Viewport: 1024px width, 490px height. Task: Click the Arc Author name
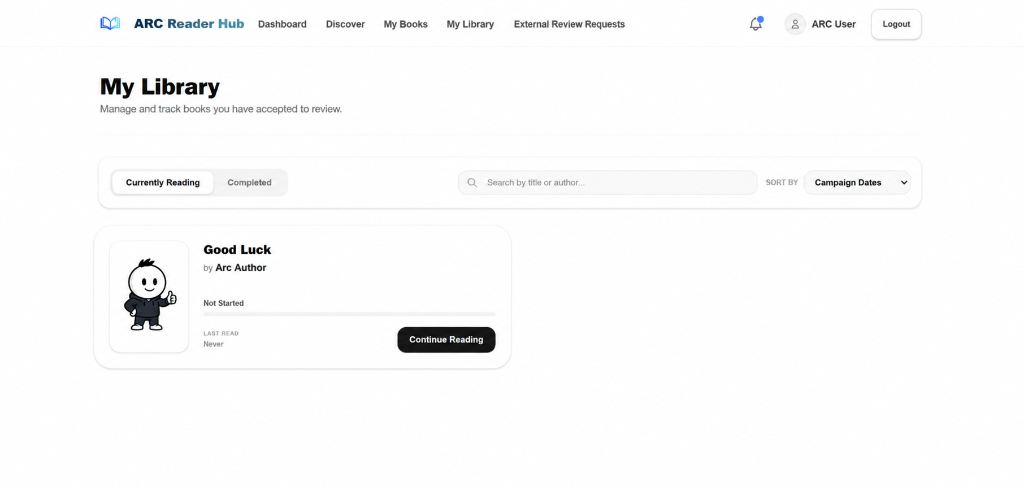(x=241, y=268)
